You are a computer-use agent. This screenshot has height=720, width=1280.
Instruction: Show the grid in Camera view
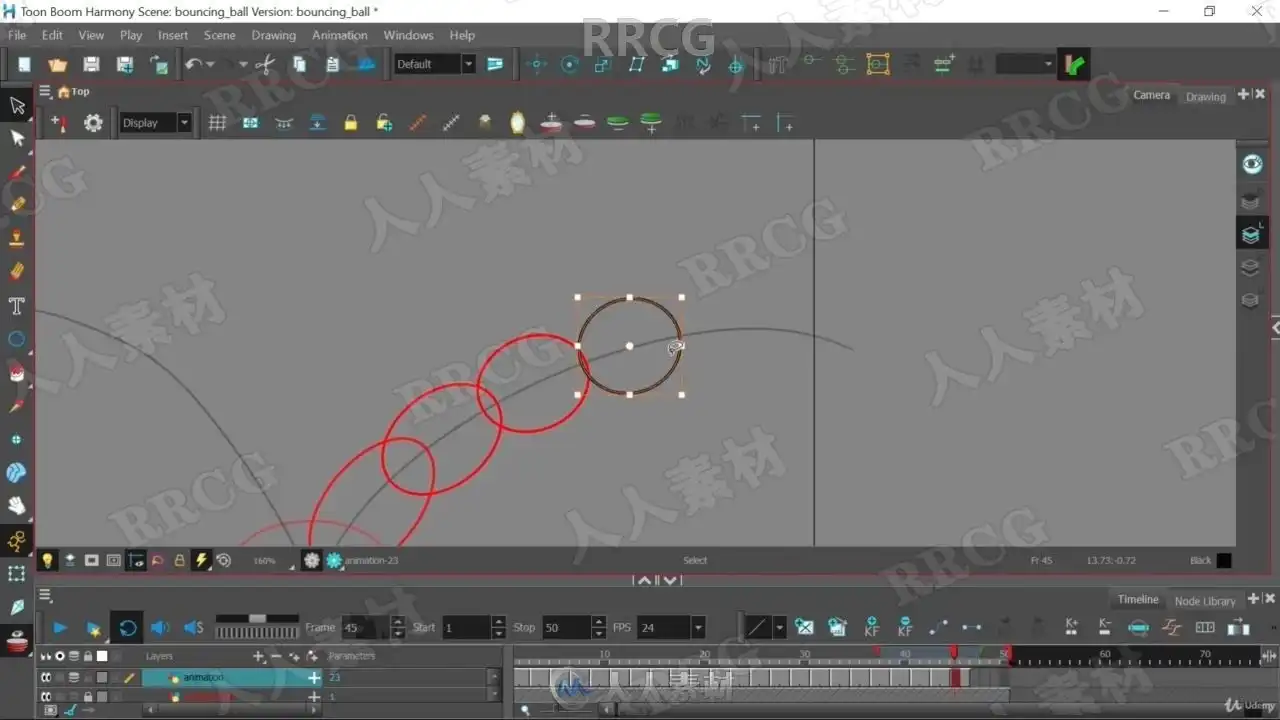(217, 123)
